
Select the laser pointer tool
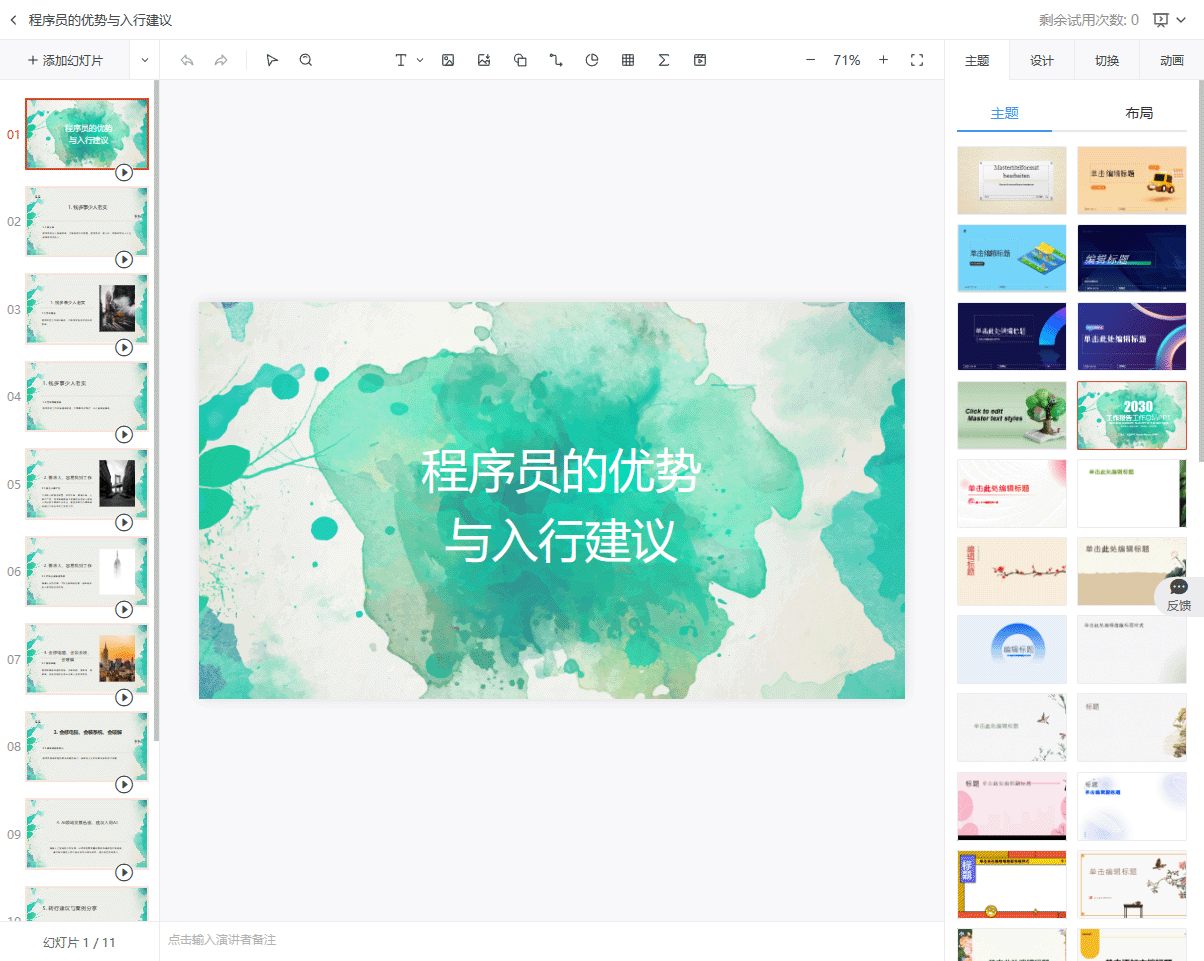click(x=272, y=60)
